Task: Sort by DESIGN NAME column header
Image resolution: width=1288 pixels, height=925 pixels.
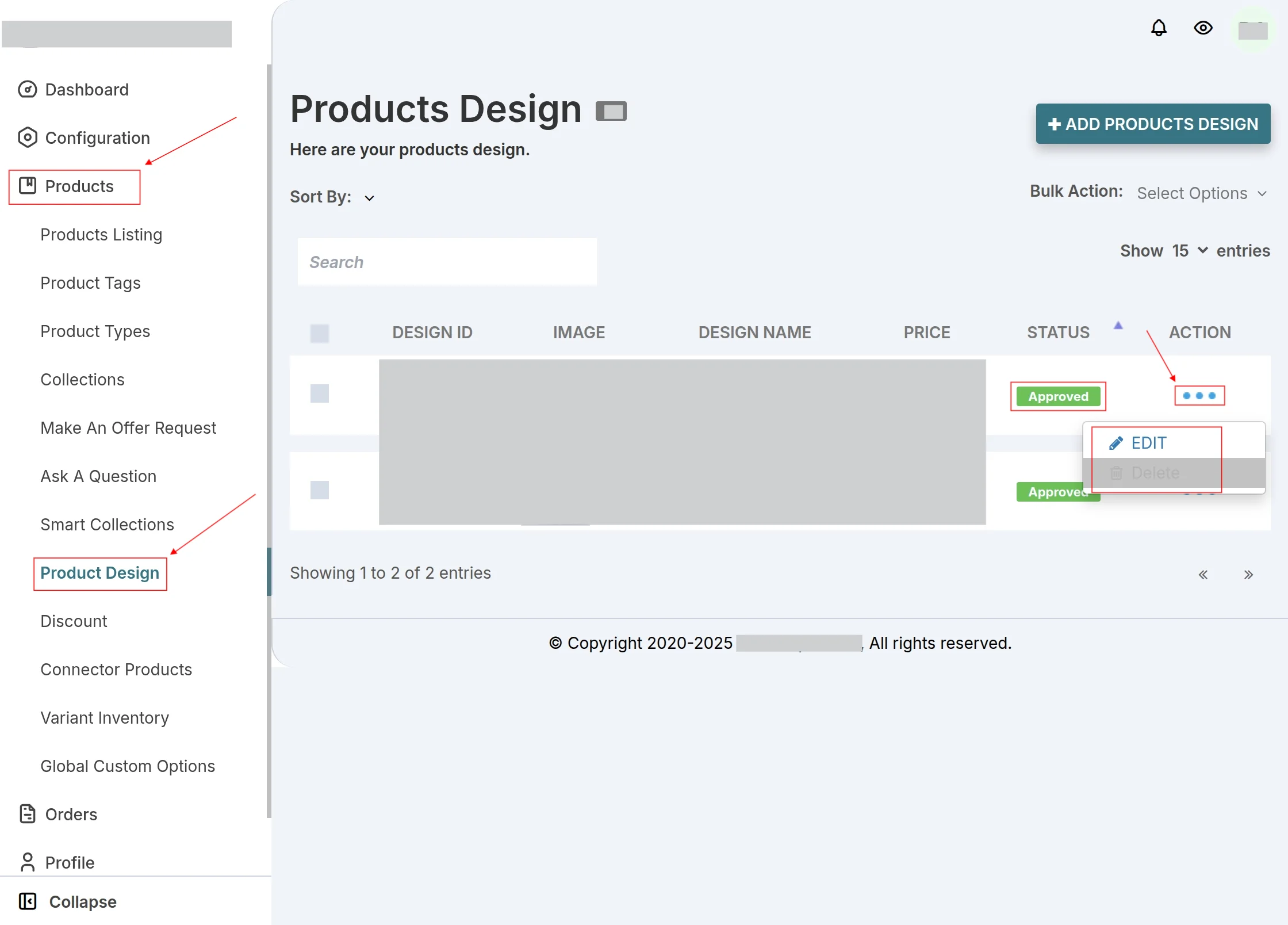Action: [754, 332]
